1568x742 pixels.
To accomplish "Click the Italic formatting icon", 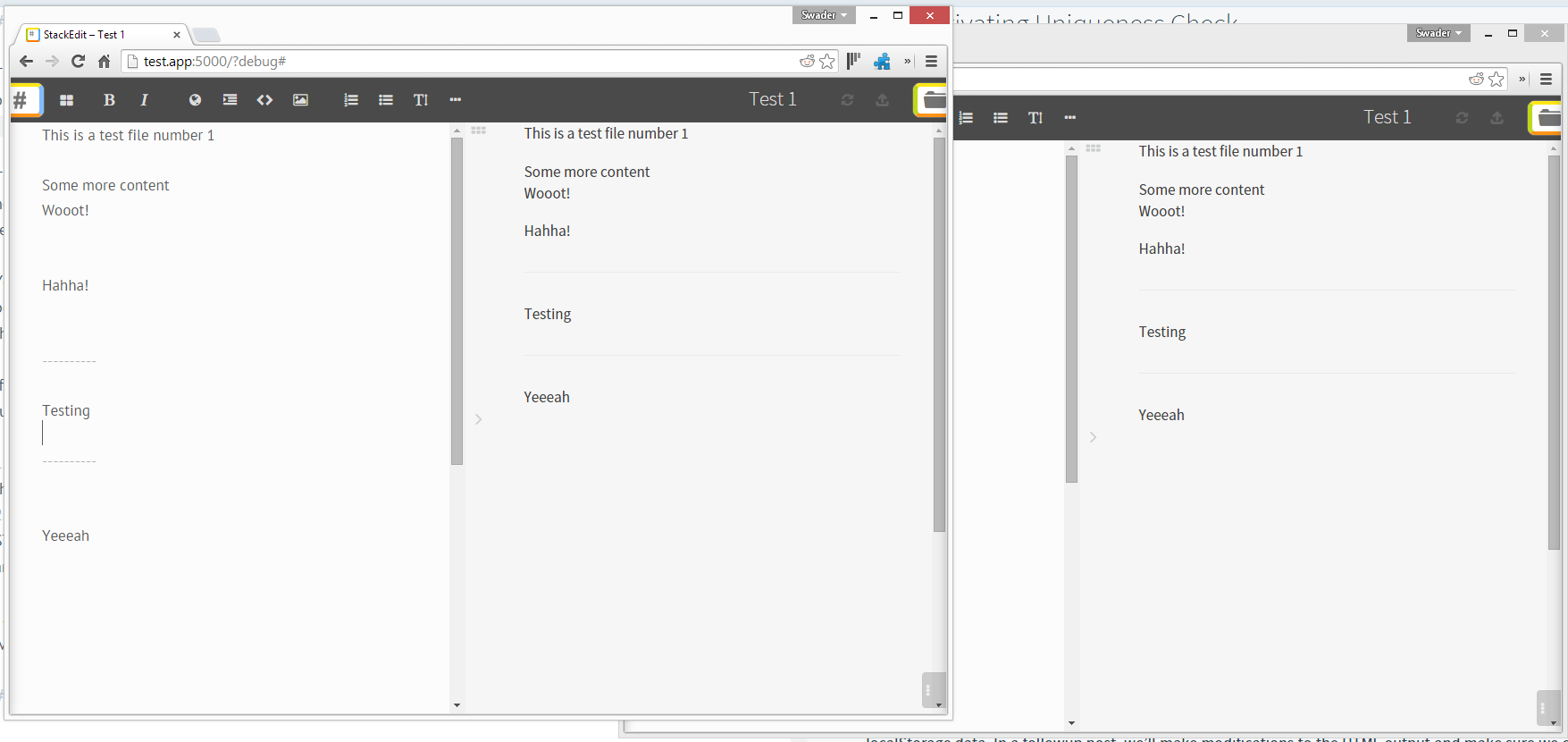I will [144, 100].
